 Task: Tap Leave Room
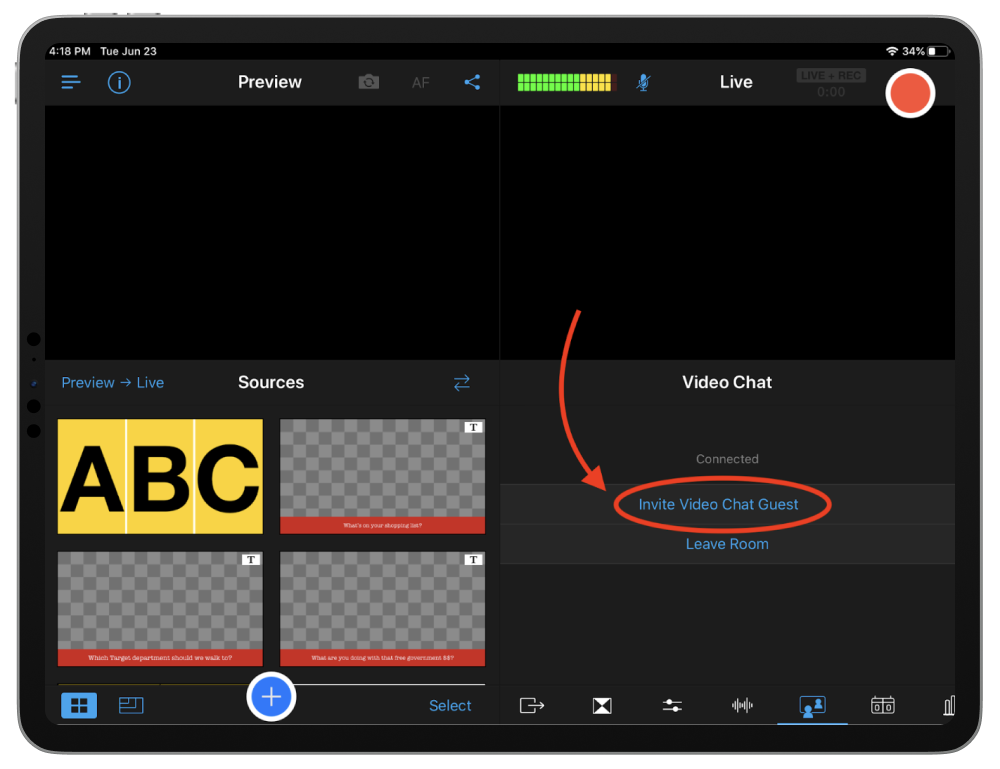pyautogui.click(x=727, y=544)
